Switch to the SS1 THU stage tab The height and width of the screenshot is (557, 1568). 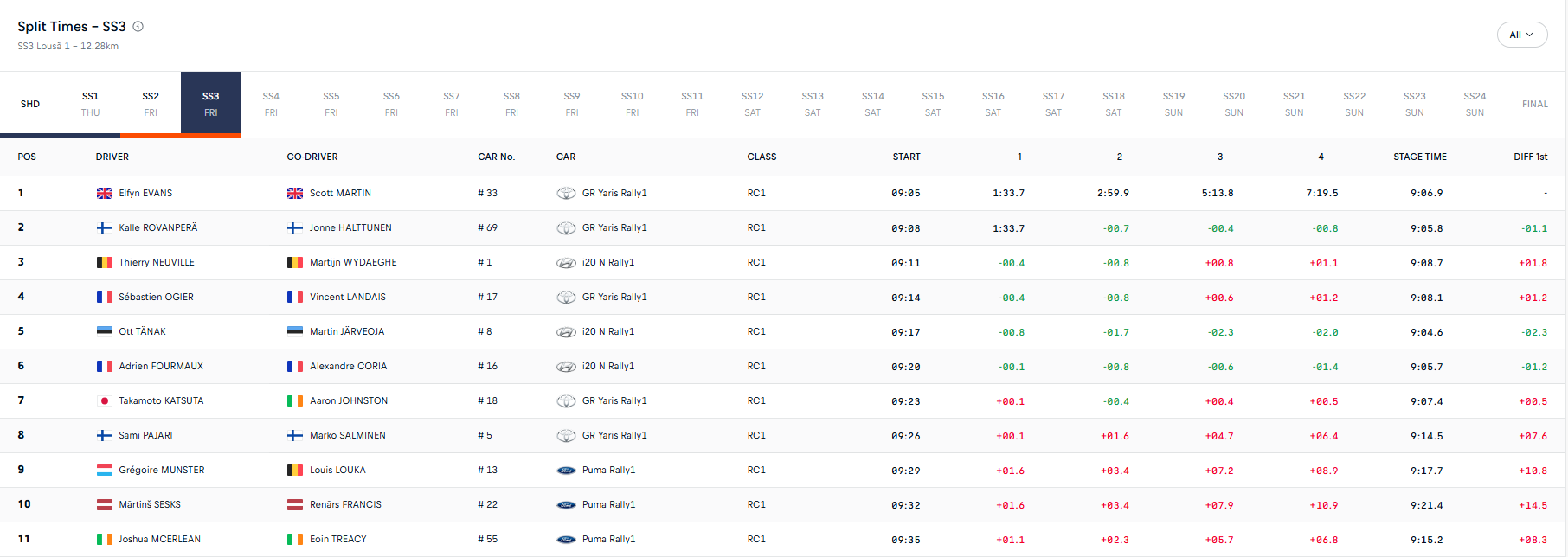click(x=91, y=104)
